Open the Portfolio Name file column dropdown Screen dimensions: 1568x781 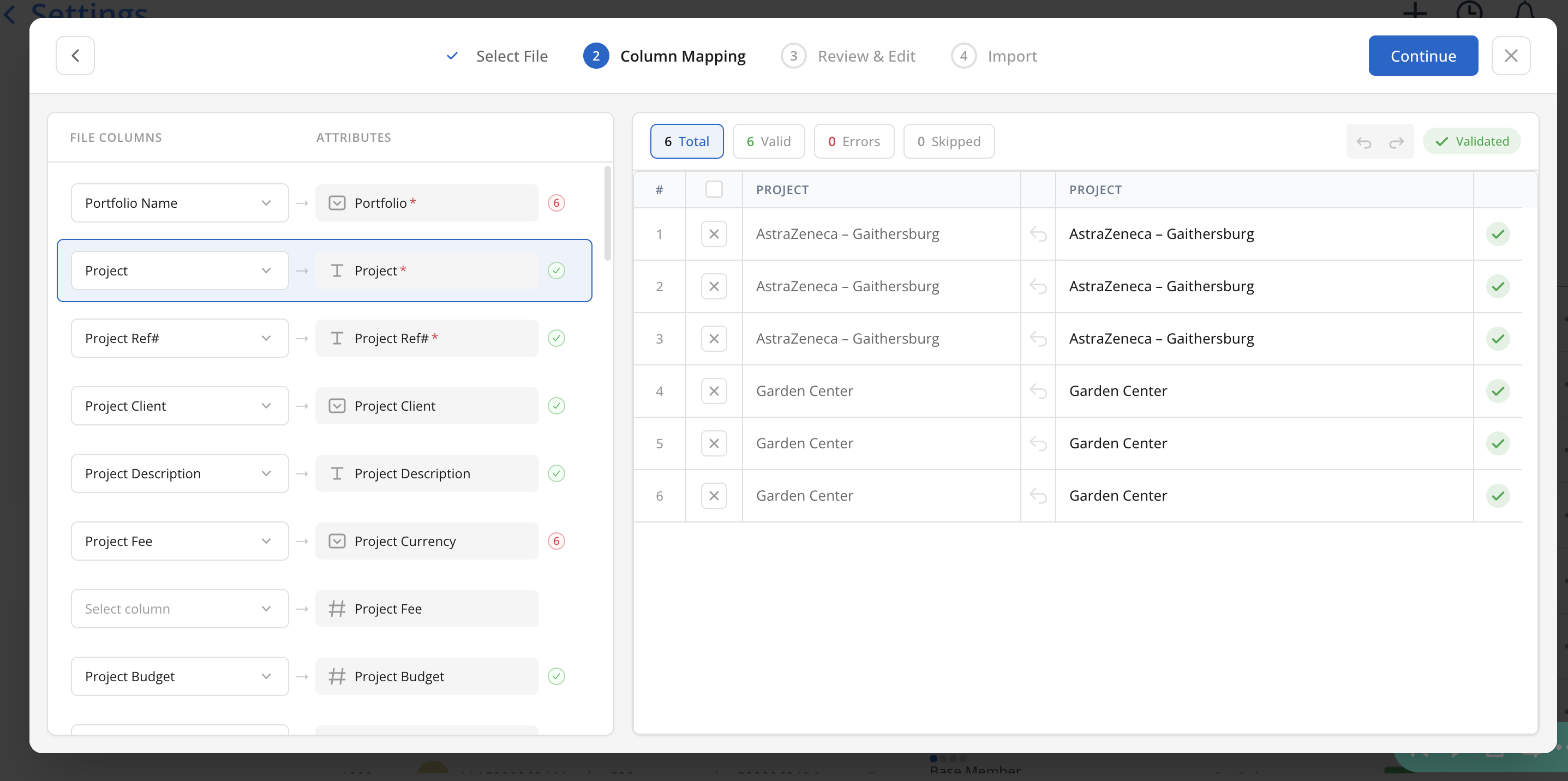coord(179,203)
